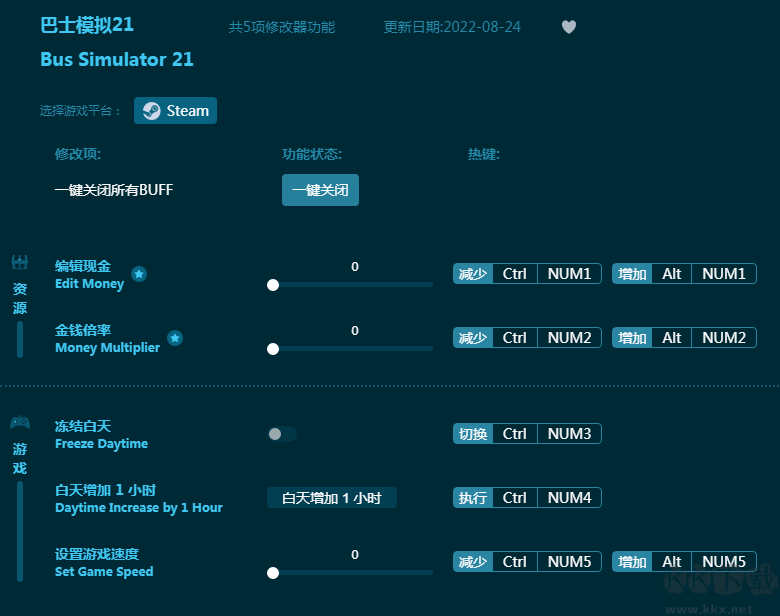Click the 白天增加 1 小时 execute button

[x=332, y=498]
